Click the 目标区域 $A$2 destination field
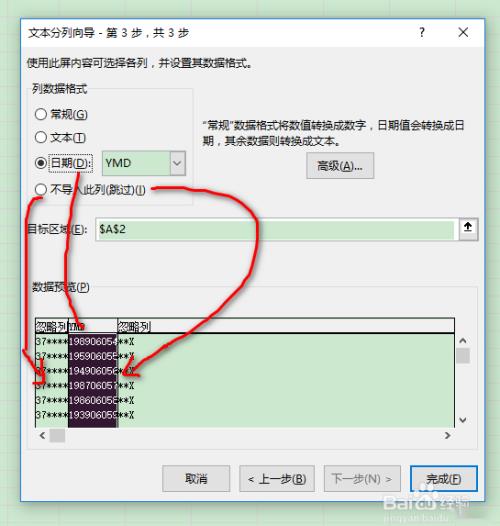The width and height of the screenshot is (500, 526). (x=277, y=229)
